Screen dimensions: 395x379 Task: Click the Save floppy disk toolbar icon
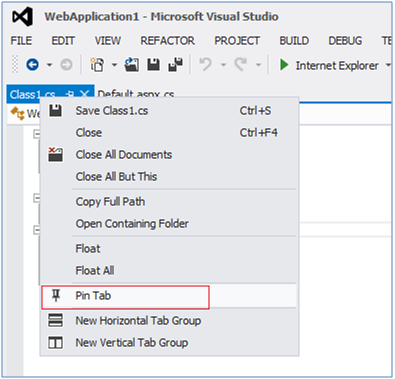(153, 64)
